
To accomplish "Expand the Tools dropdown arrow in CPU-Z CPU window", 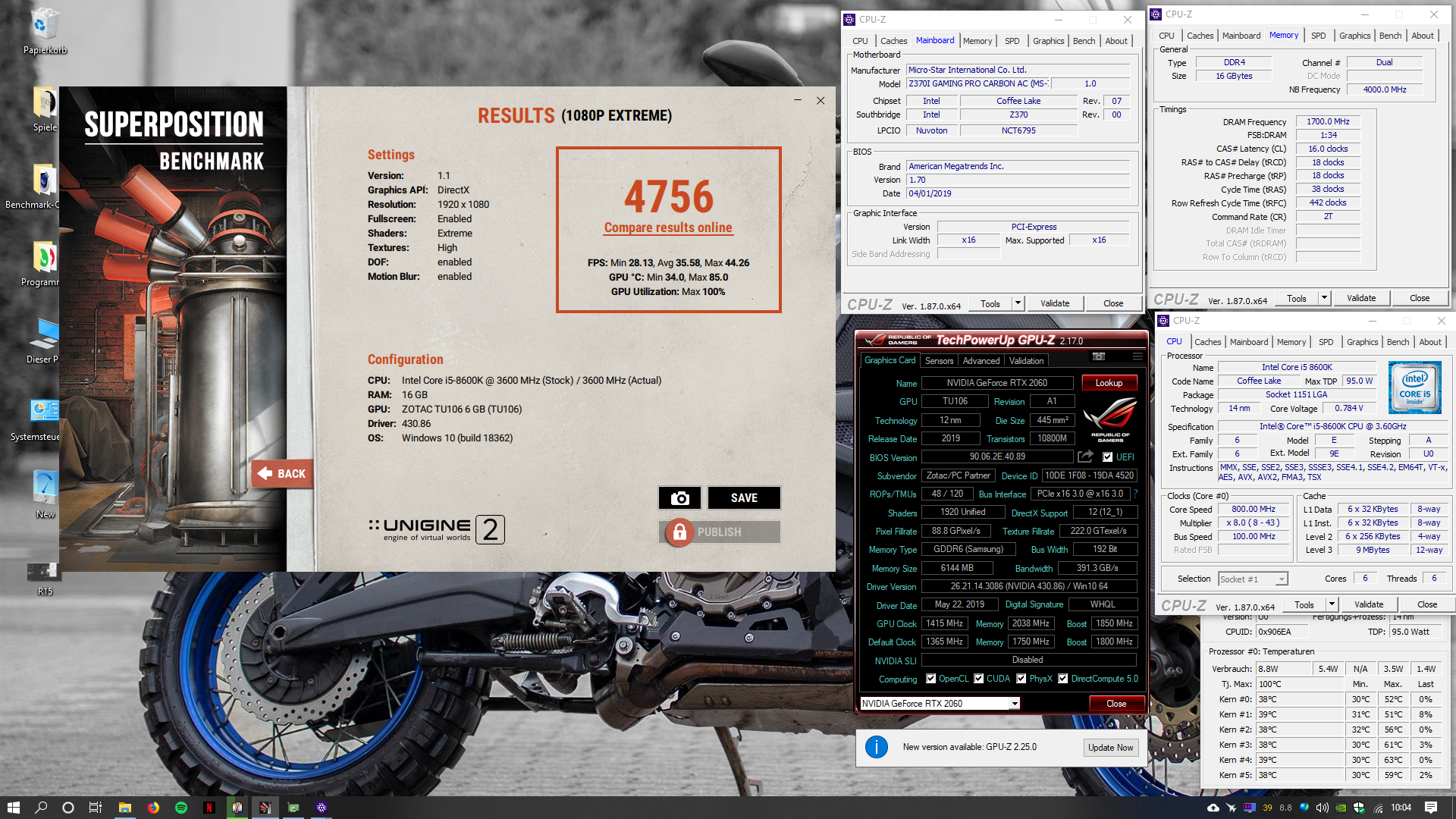I will pos(1332,604).
